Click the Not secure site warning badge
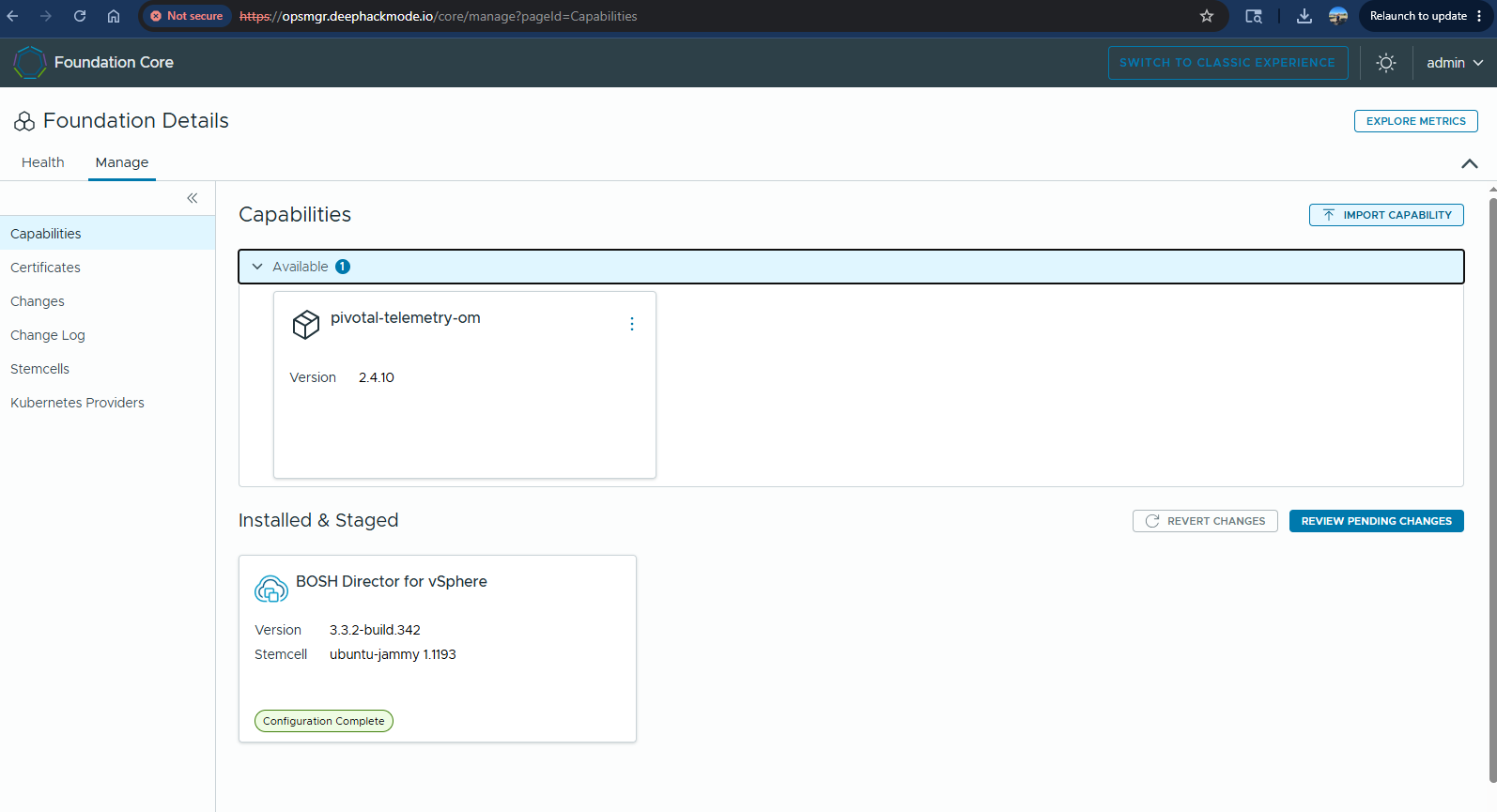Image resolution: width=1497 pixels, height=812 pixels. click(x=186, y=16)
